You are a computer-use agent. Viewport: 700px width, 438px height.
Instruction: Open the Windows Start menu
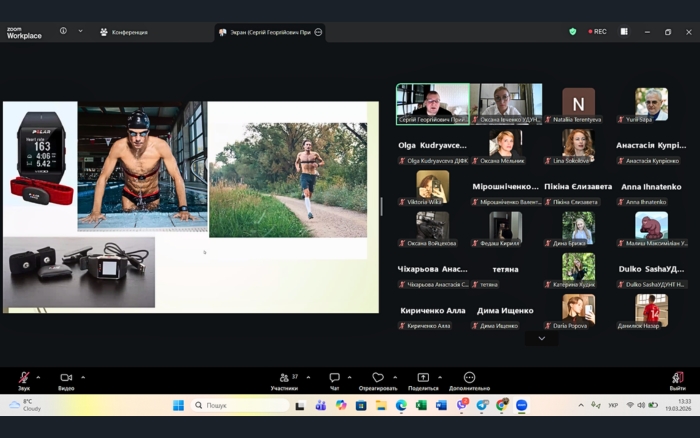pos(178,405)
